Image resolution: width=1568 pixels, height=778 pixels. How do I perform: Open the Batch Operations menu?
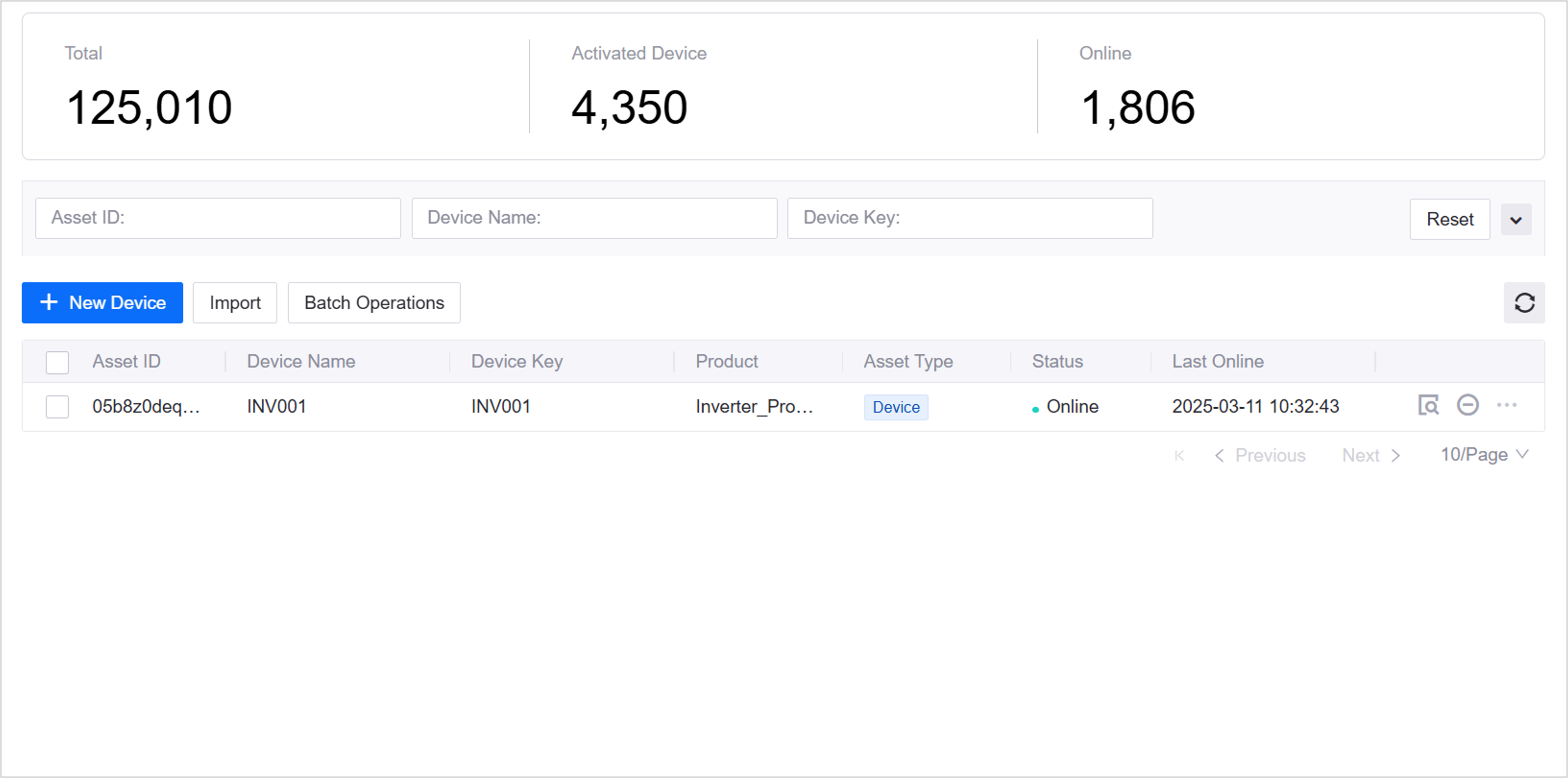pyautogui.click(x=374, y=303)
